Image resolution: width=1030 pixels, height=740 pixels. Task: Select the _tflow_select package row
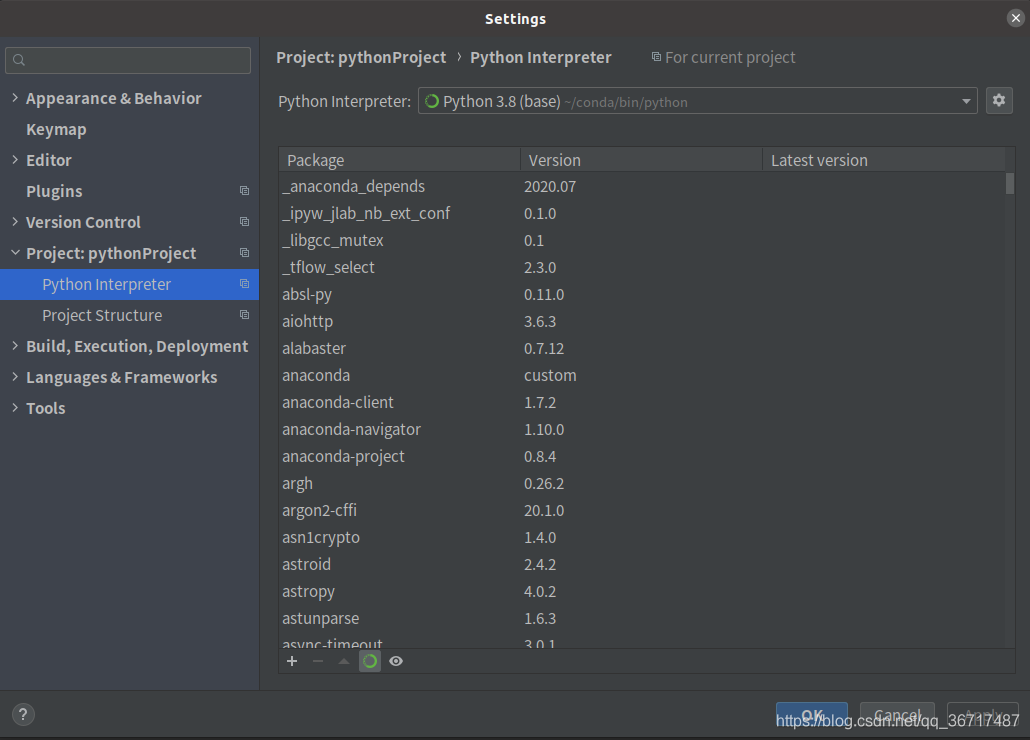click(x=642, y=267)
